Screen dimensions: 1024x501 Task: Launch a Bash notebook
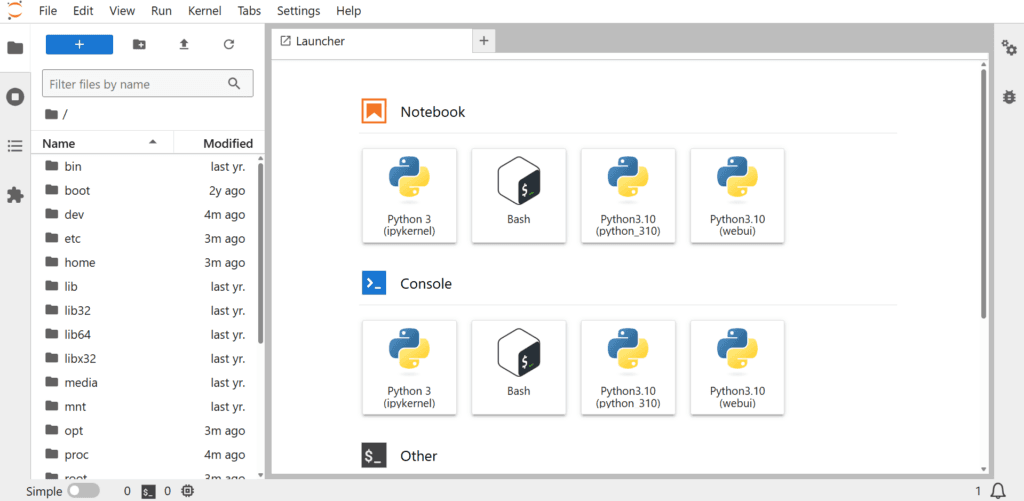(x=518, y=195)
